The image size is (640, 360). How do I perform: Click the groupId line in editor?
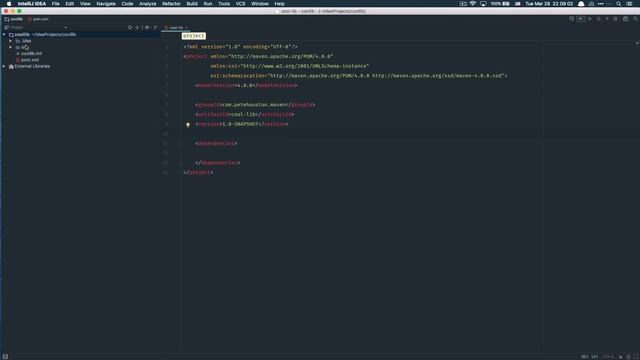click(255, 105)
